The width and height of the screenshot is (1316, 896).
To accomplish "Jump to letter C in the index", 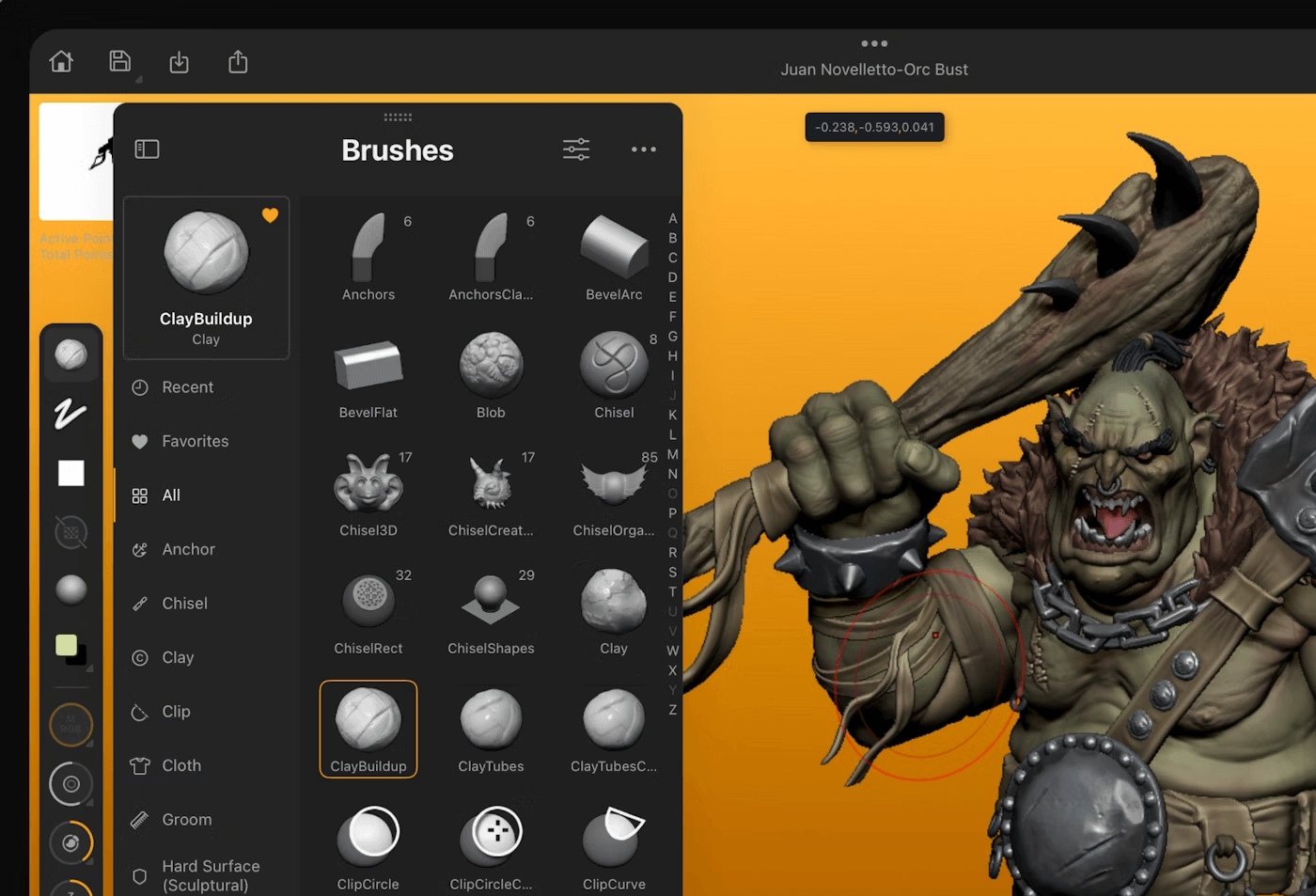I will click(x=673, y=258).
